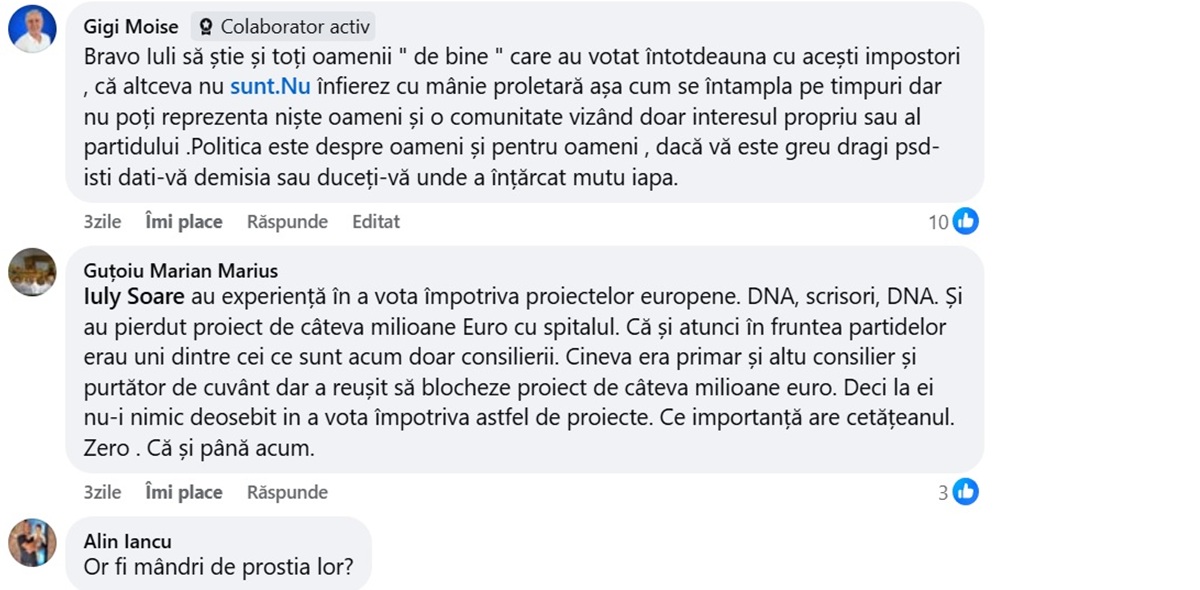
Task: Click the like reaction icon with count 10
Action: click(965, 222)
